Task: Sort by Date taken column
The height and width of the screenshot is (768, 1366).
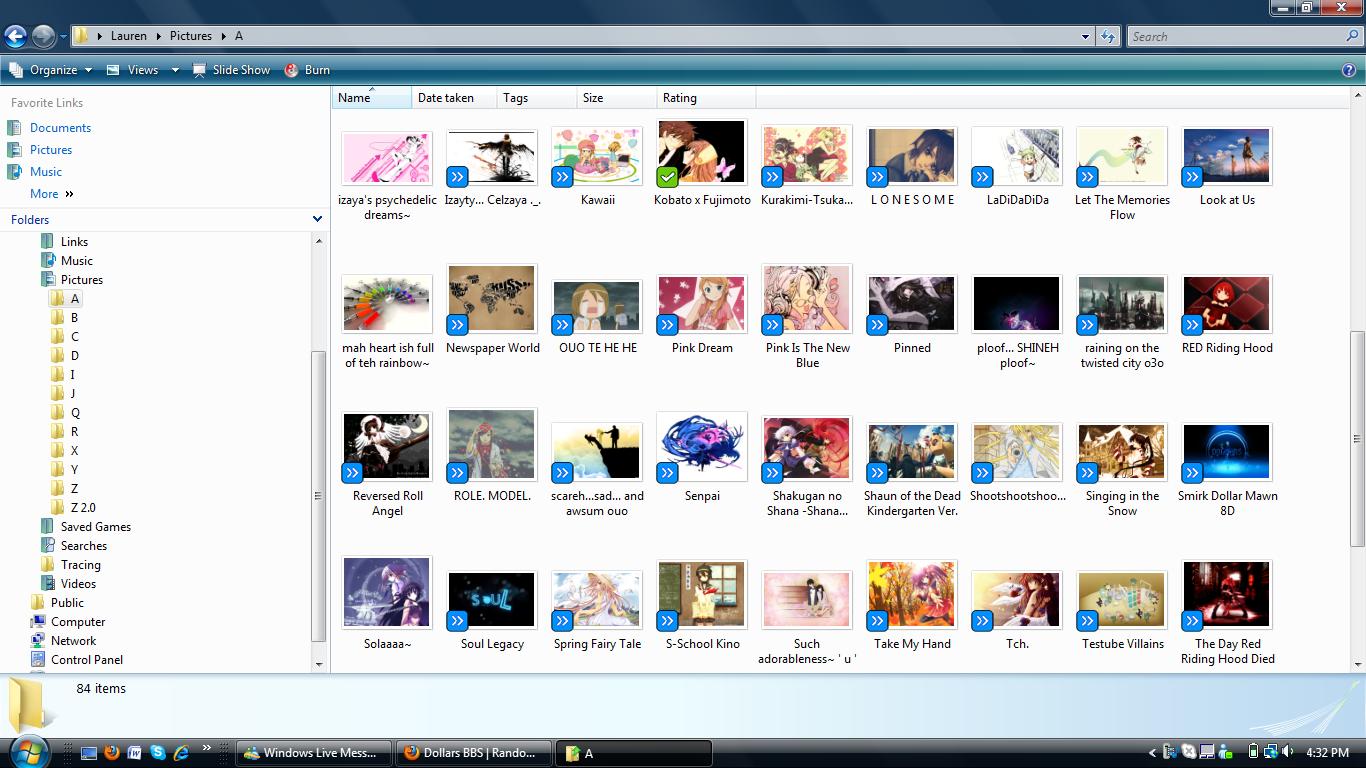Action: coord(454,98)
